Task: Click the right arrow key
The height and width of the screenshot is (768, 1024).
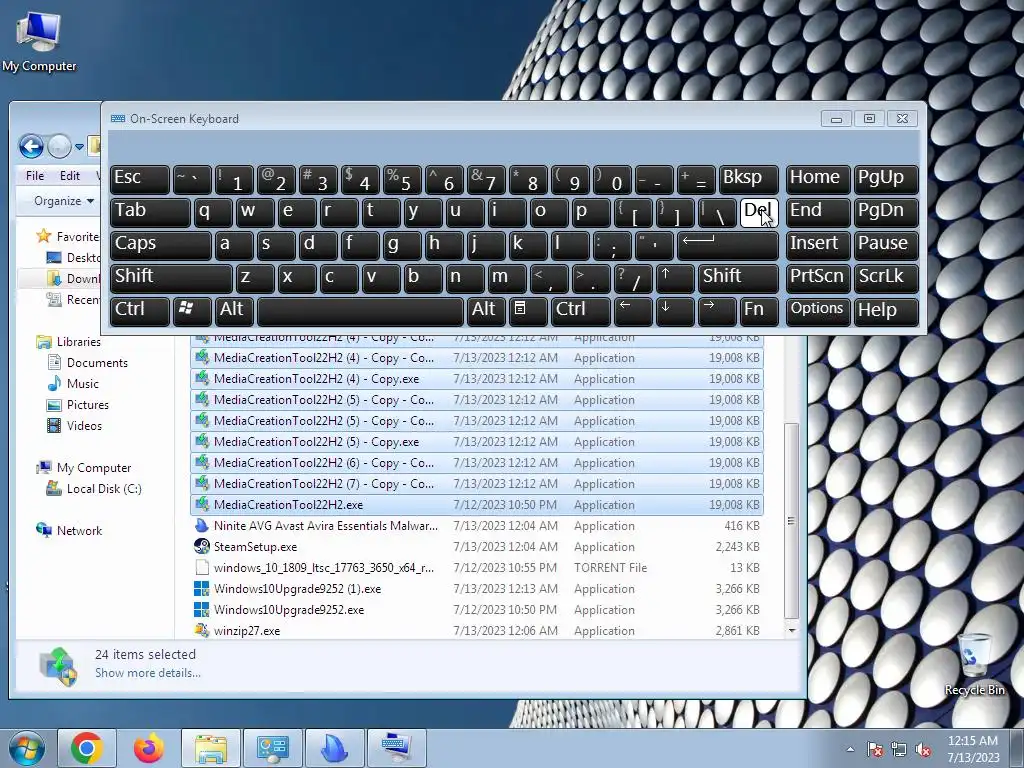Action: click(x=716, y=311)
